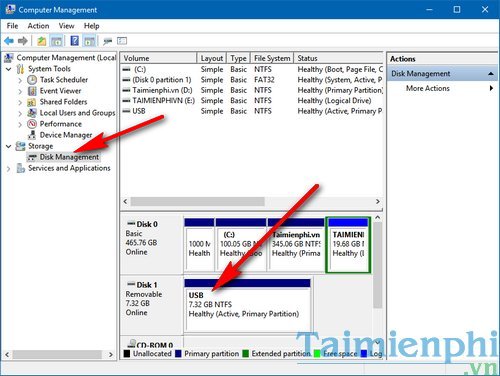The height and width of the screenshot is (376, 500).
Task: Expand the Performance node
Action: 20,124
